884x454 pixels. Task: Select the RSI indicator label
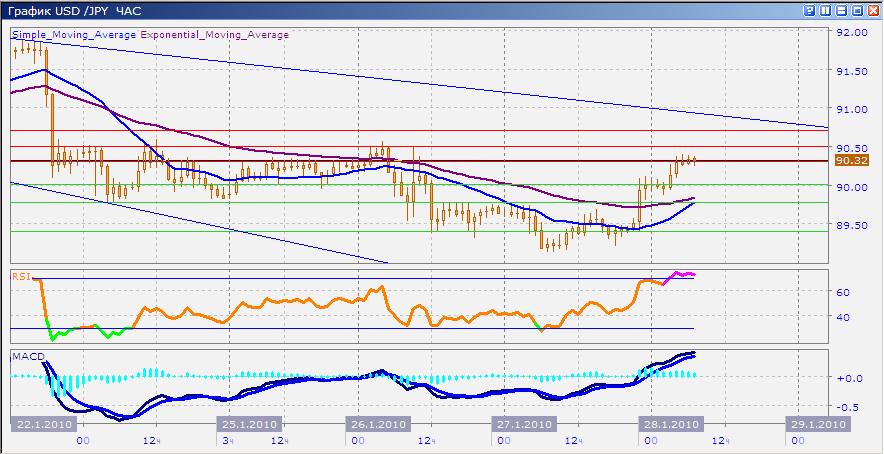[x=20, y=274]
